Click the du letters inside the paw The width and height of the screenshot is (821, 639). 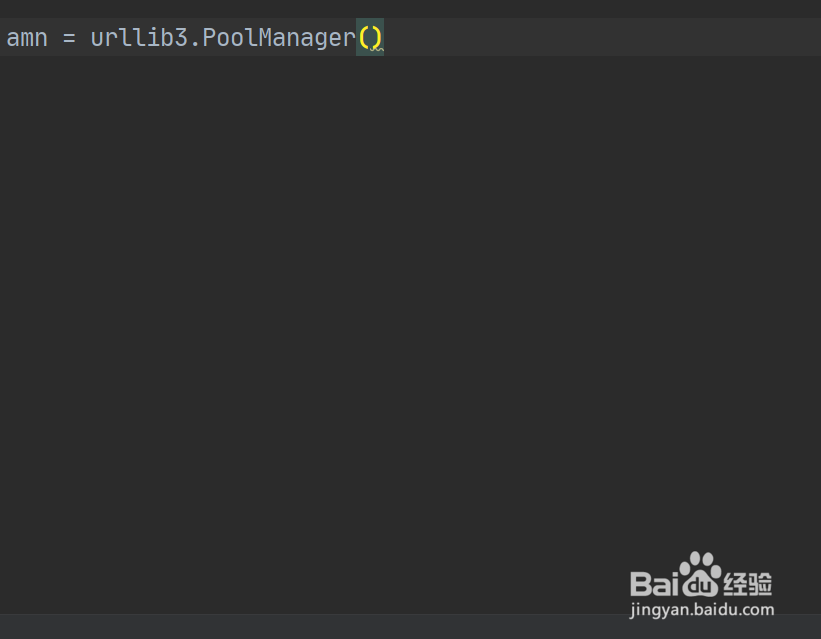coord(701,586)
